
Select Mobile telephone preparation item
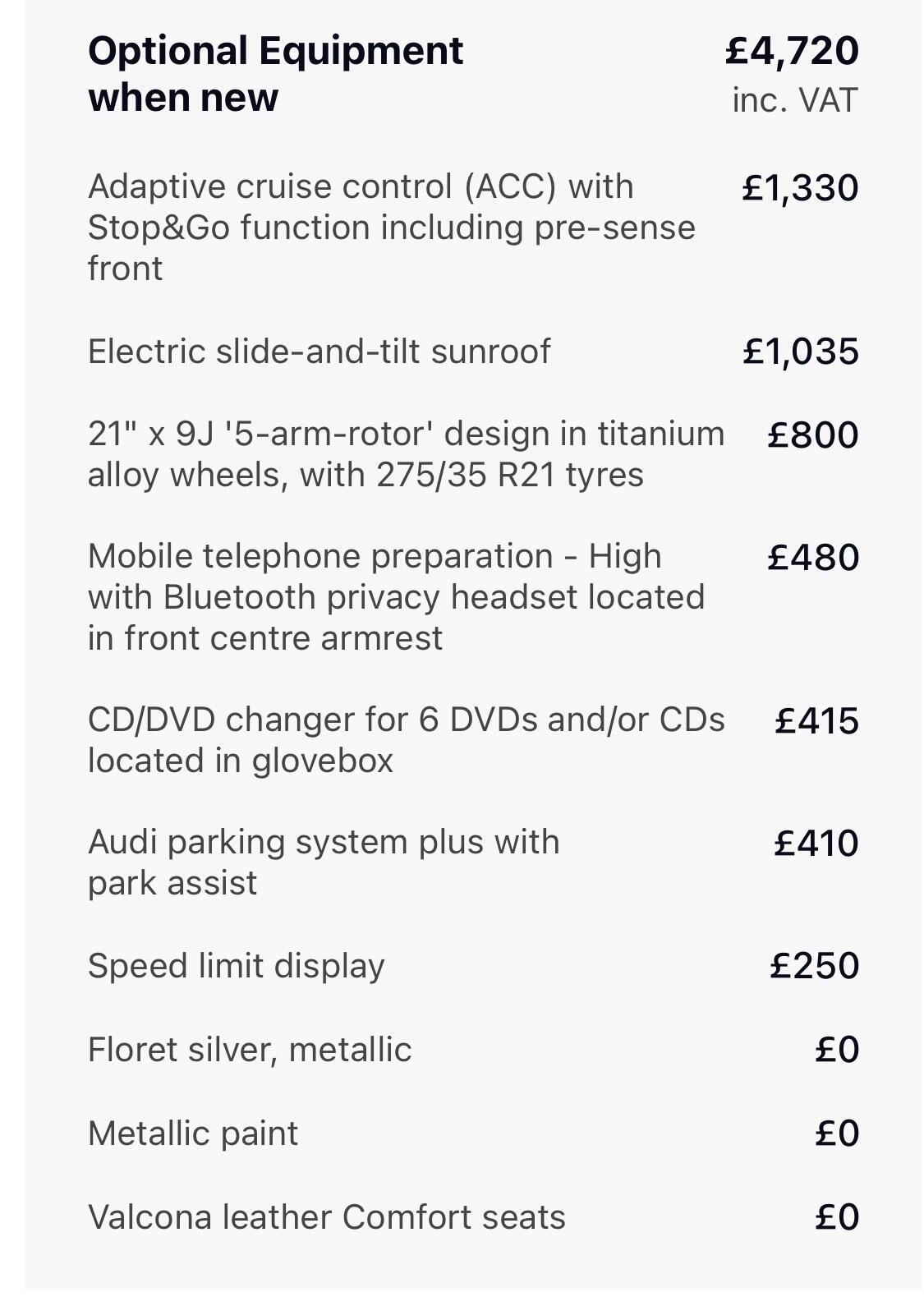(396, 597)
